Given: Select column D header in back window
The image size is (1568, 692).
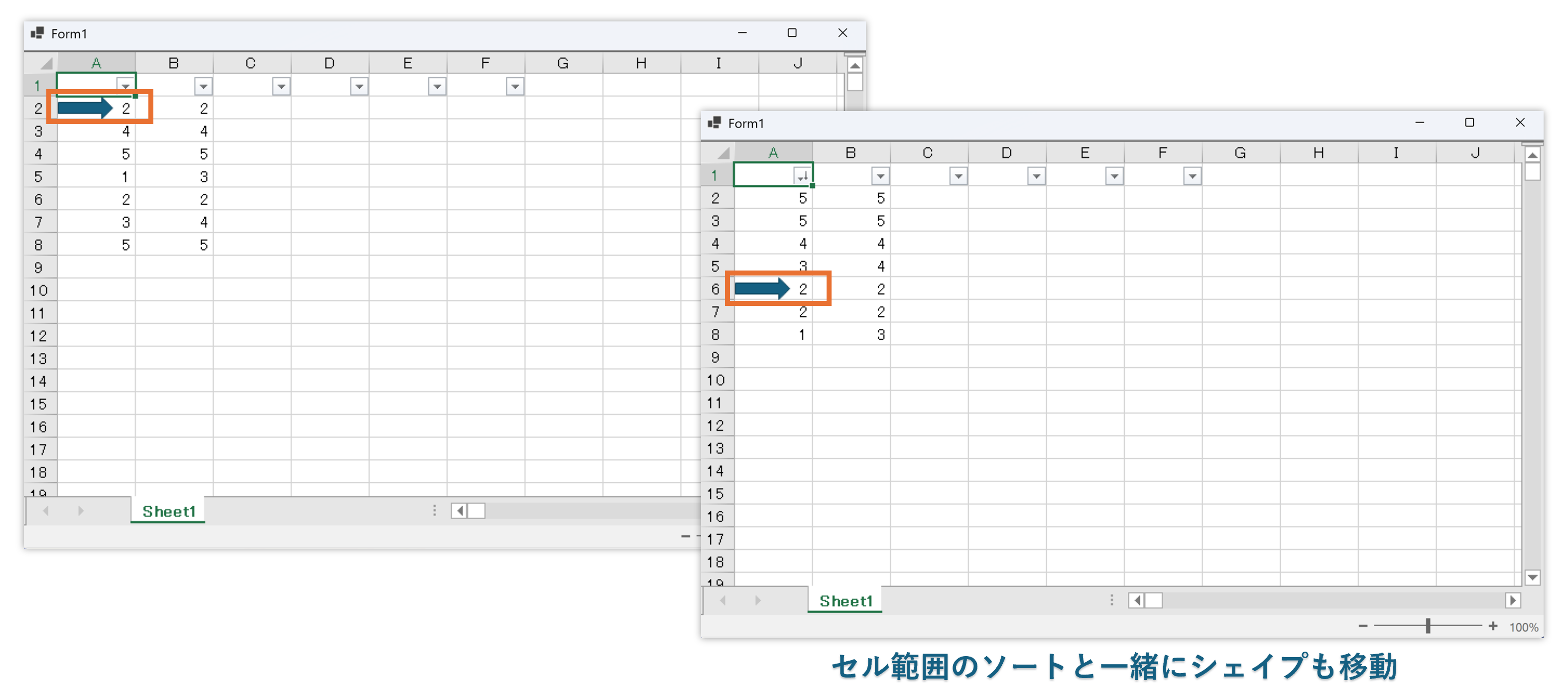Looking at the screenshot, I should click(329, 63).
